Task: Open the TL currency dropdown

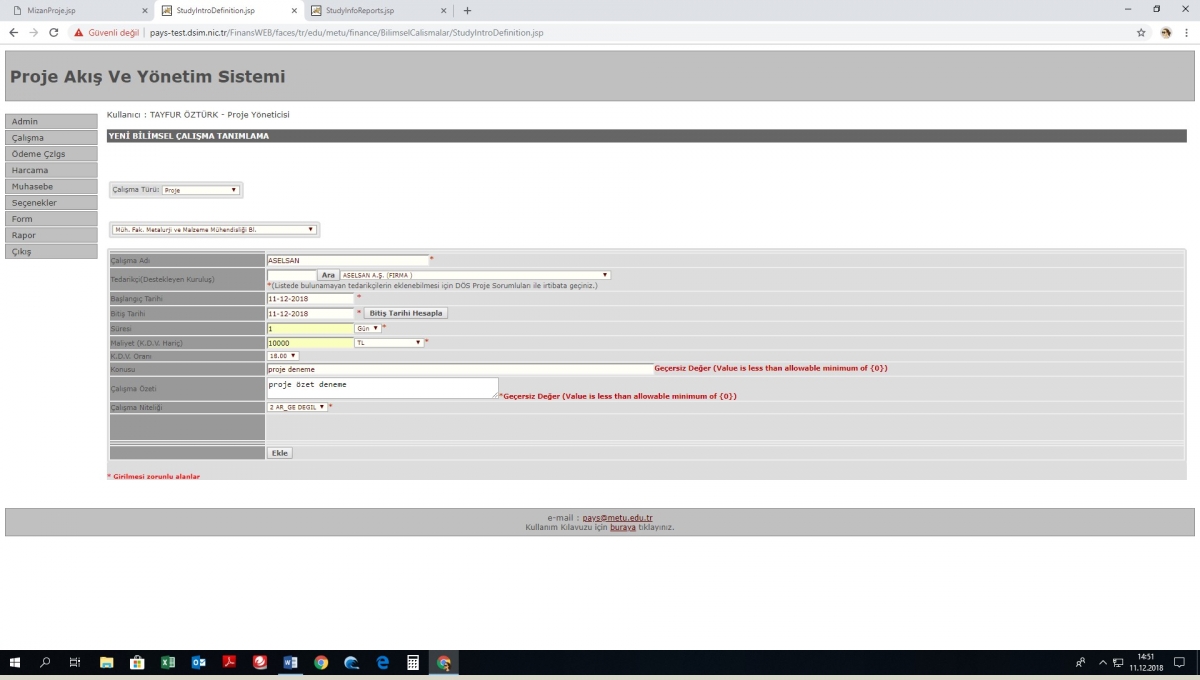Action: coord(389,343)
